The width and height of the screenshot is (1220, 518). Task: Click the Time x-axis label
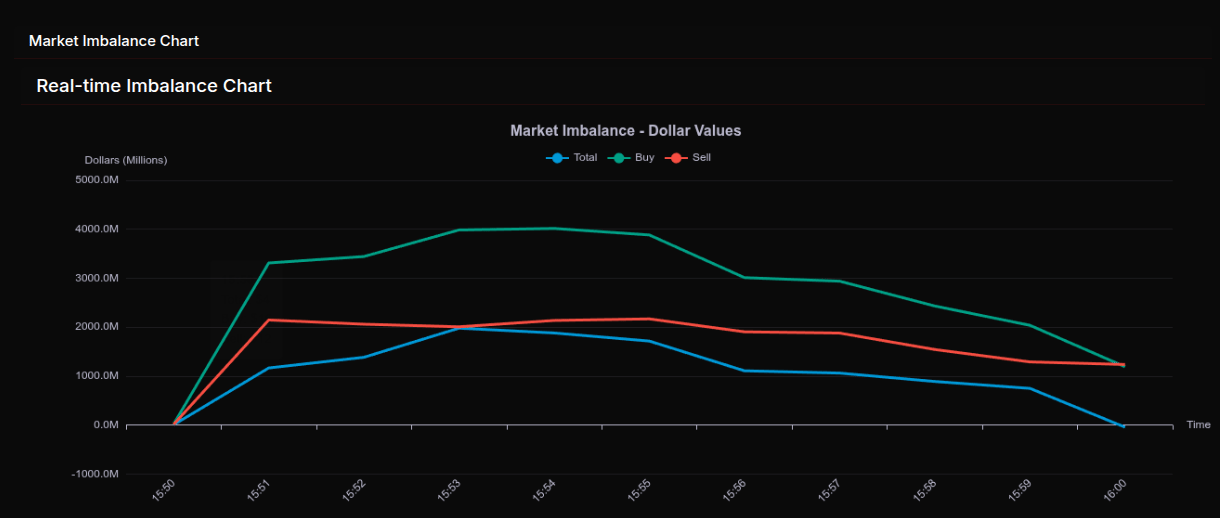click(1198, 425)
